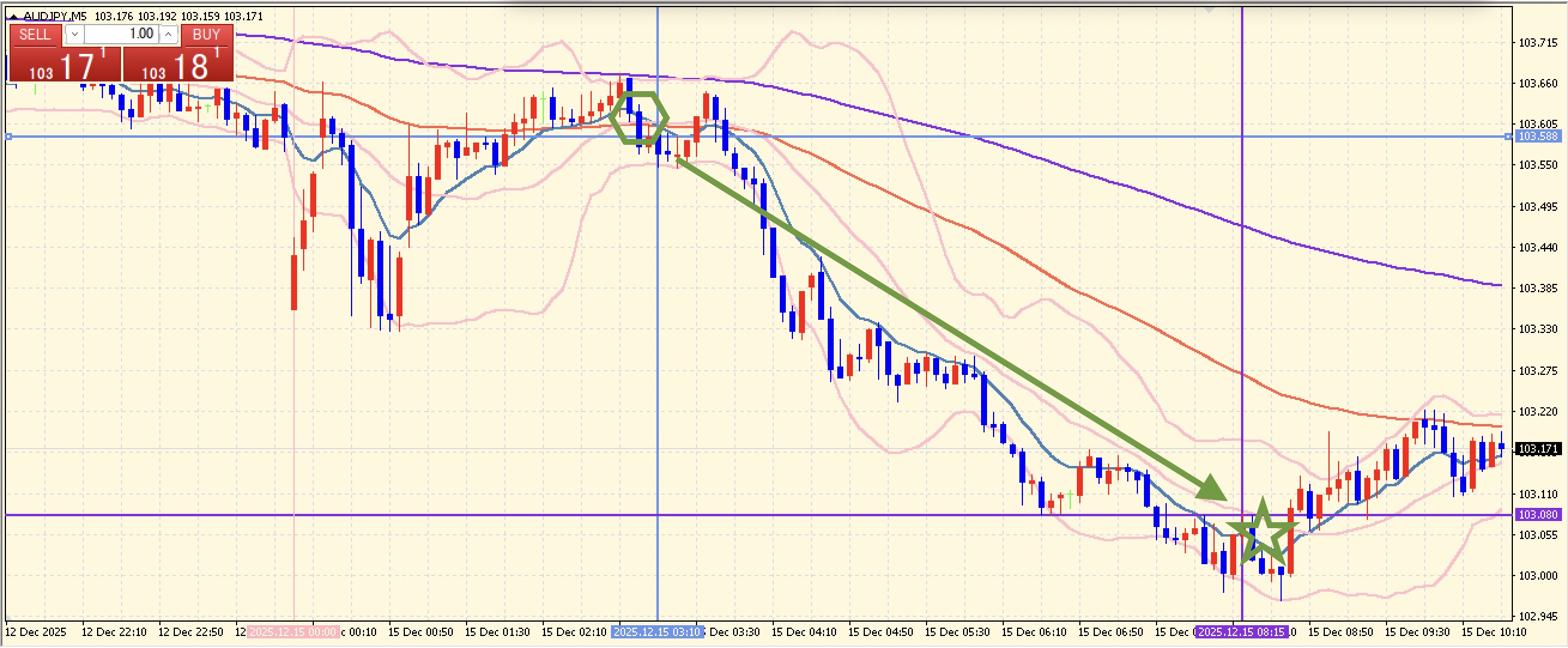This screenshot has width=1568, height=648.
Task: Click the blue 2025.12.15 03:10 time label
Action: pyautogui.click(x=657, y=632)
